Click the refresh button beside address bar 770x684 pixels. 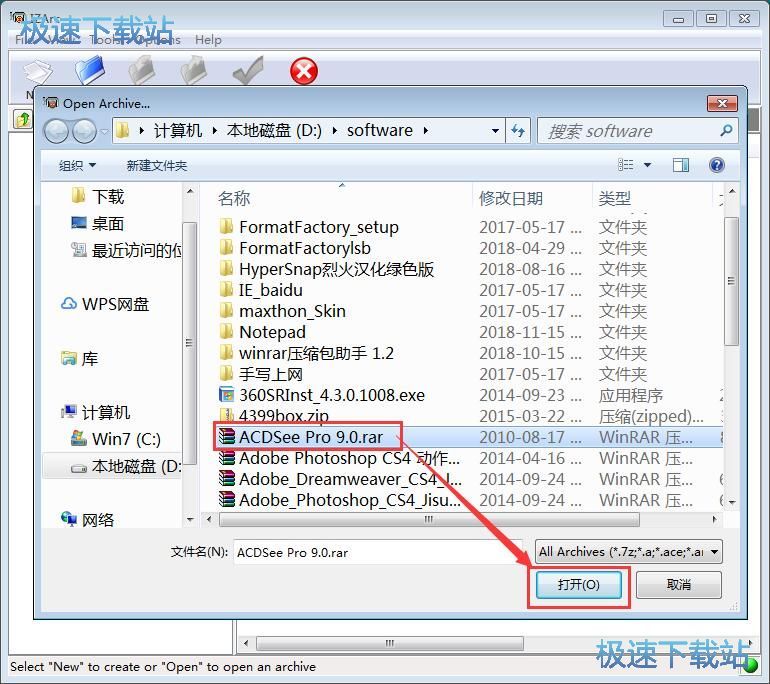[x=518, y=131]
